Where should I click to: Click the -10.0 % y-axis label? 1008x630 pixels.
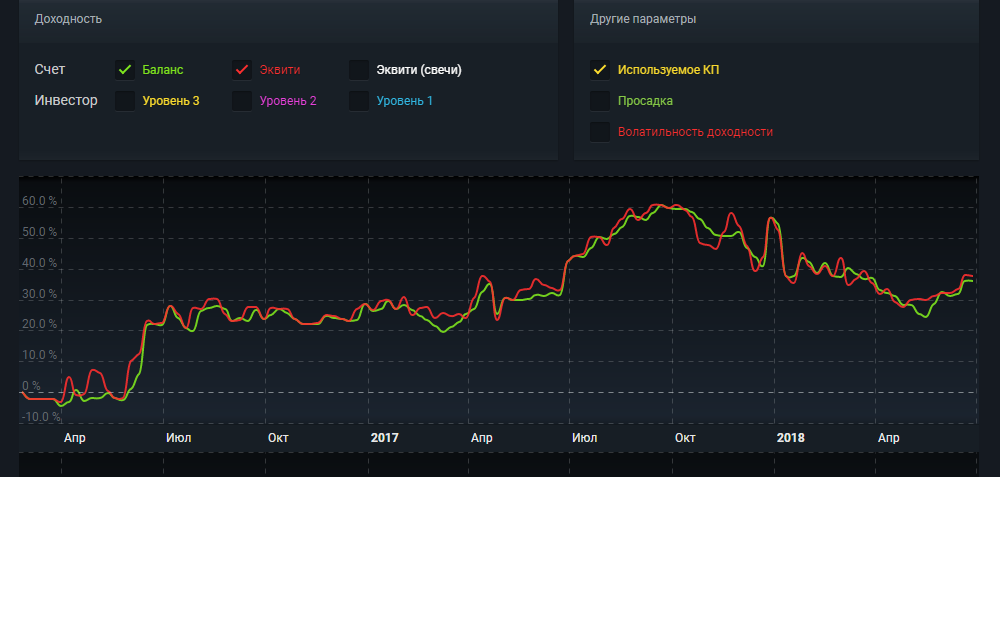click(x=40, y=417)
